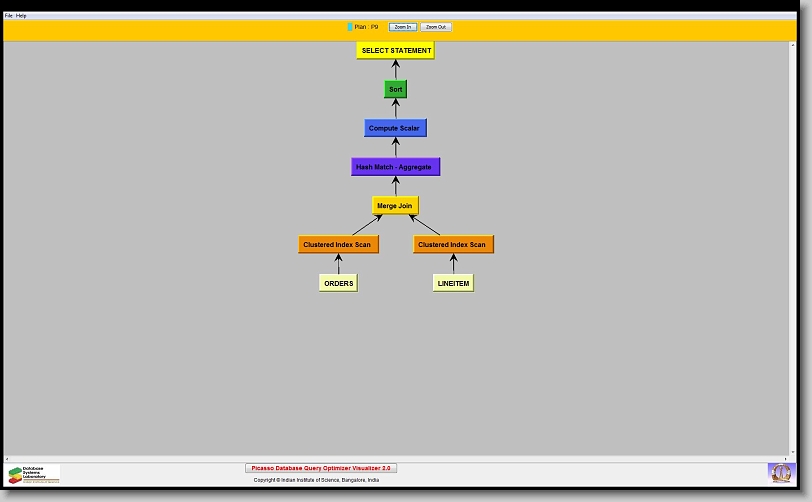Click the institute emblem icon at bottom right
This screenshot has height=502, width=812.
[x=780, y=472]
